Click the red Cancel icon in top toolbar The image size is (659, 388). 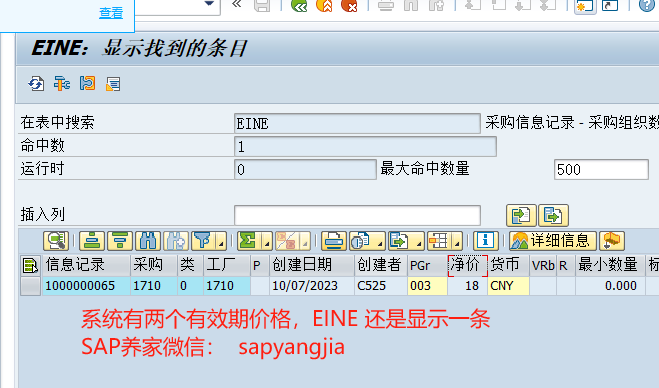(x=349, y=5)
